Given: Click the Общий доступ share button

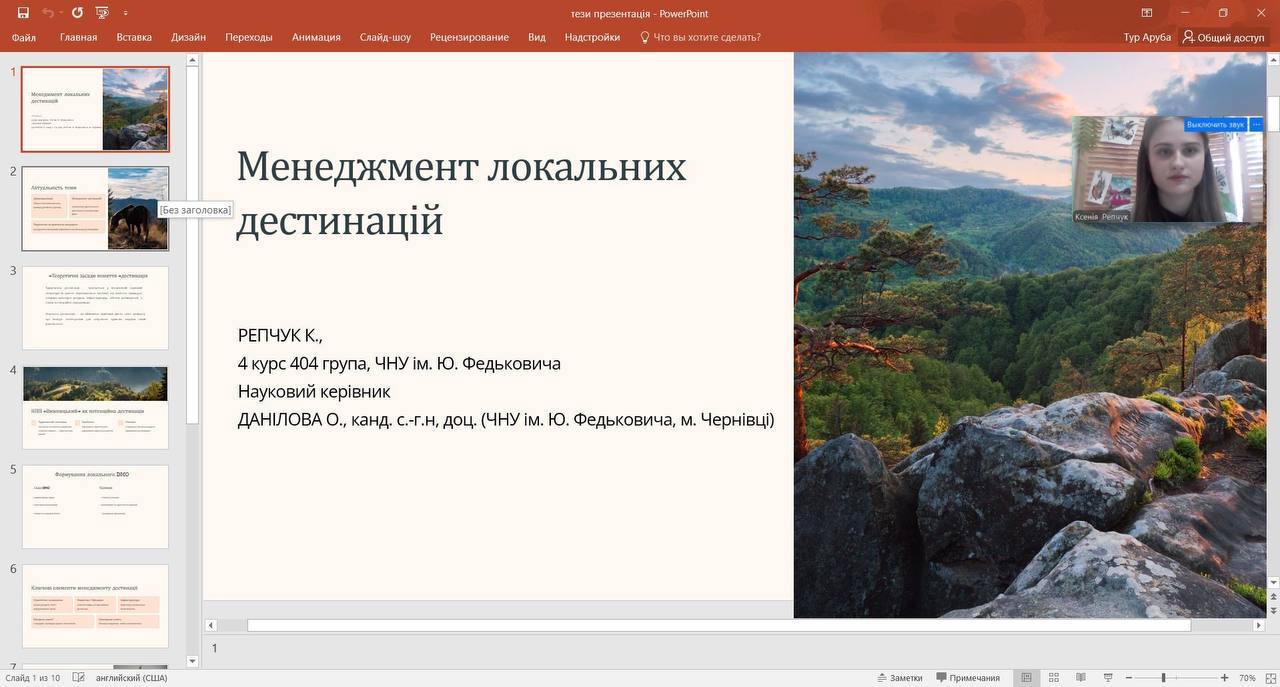Looking at the screenshot, I should click(1223, 37).
